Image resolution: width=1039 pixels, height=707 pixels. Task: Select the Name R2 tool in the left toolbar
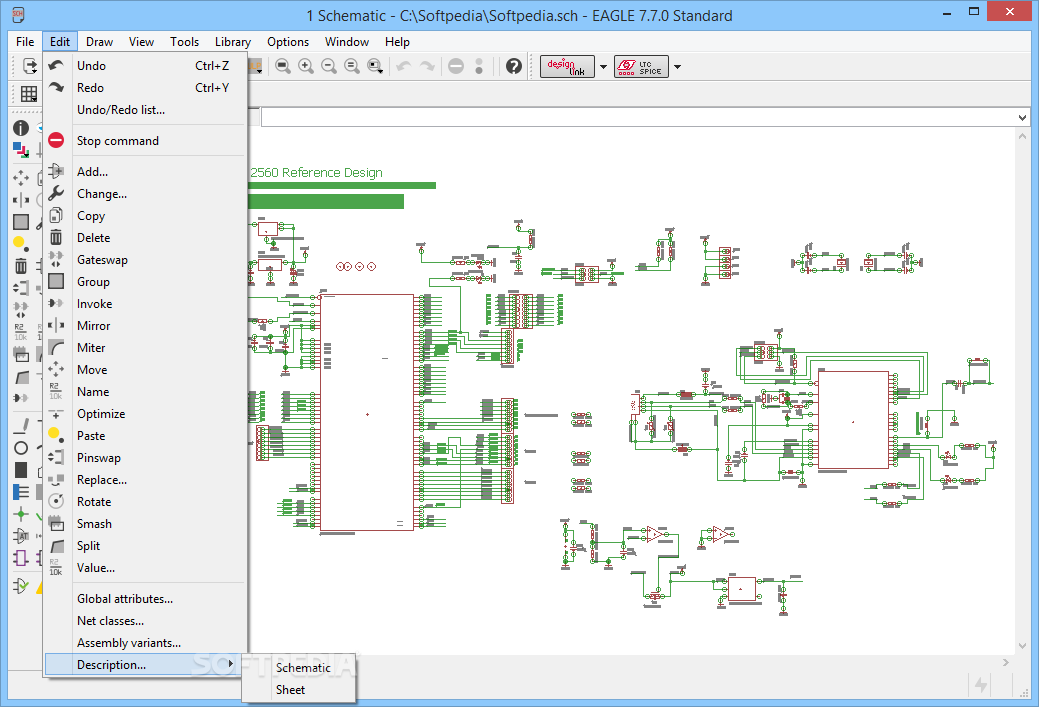pos(21,332)
